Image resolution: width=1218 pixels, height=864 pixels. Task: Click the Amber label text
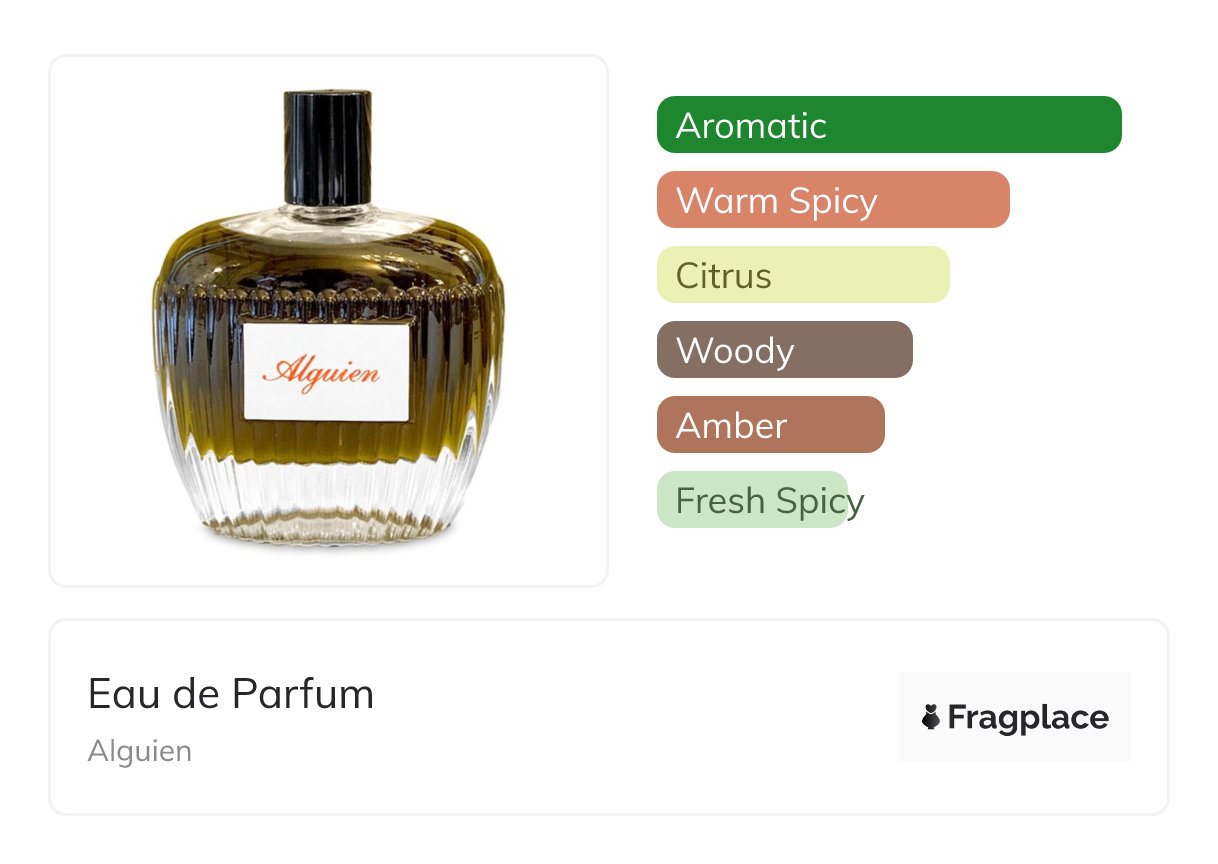tap(731, 426)
